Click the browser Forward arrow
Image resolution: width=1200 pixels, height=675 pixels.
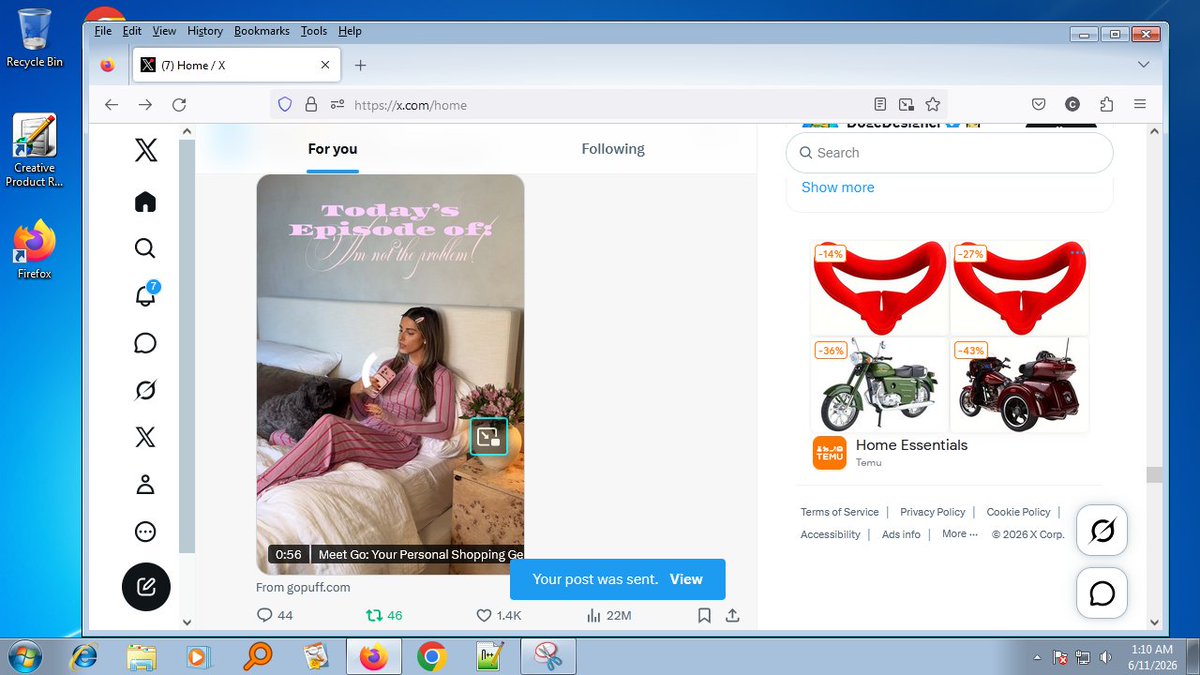click(x=145, y=104)
